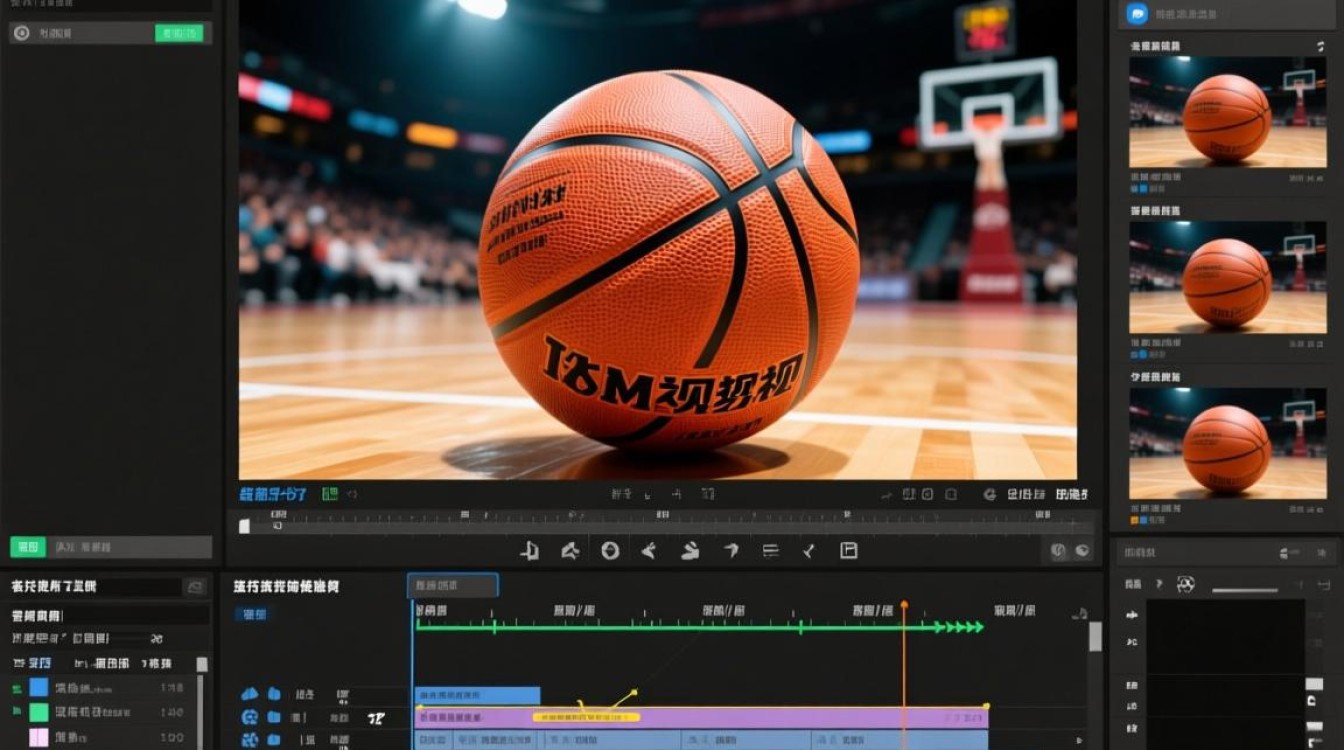The image size is (1344, 750).
Task: Click the three-lines list icon below the preview
Action: pyautogui.click(x=770, y=551)
